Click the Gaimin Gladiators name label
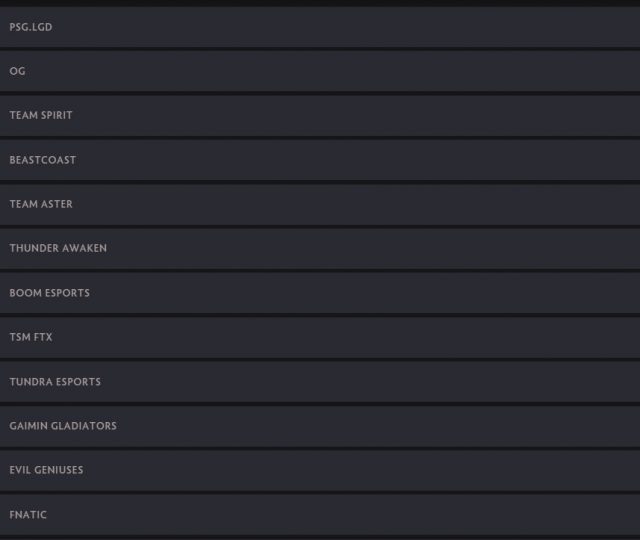The height and width of the screenshot is (540, 640). [63, 426]
